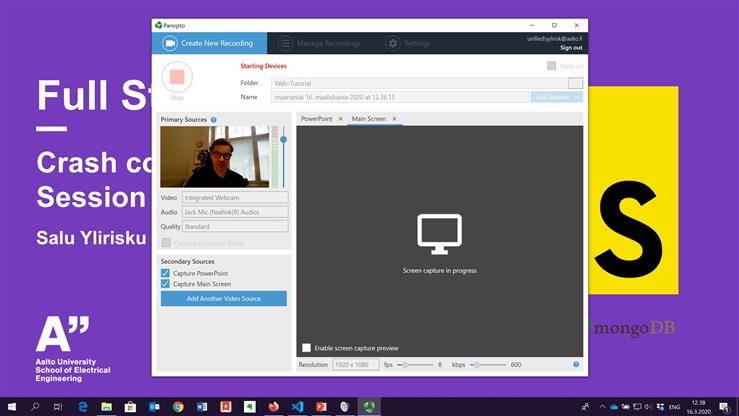Launch Google Chrome from the taskbar

point(178,407)
